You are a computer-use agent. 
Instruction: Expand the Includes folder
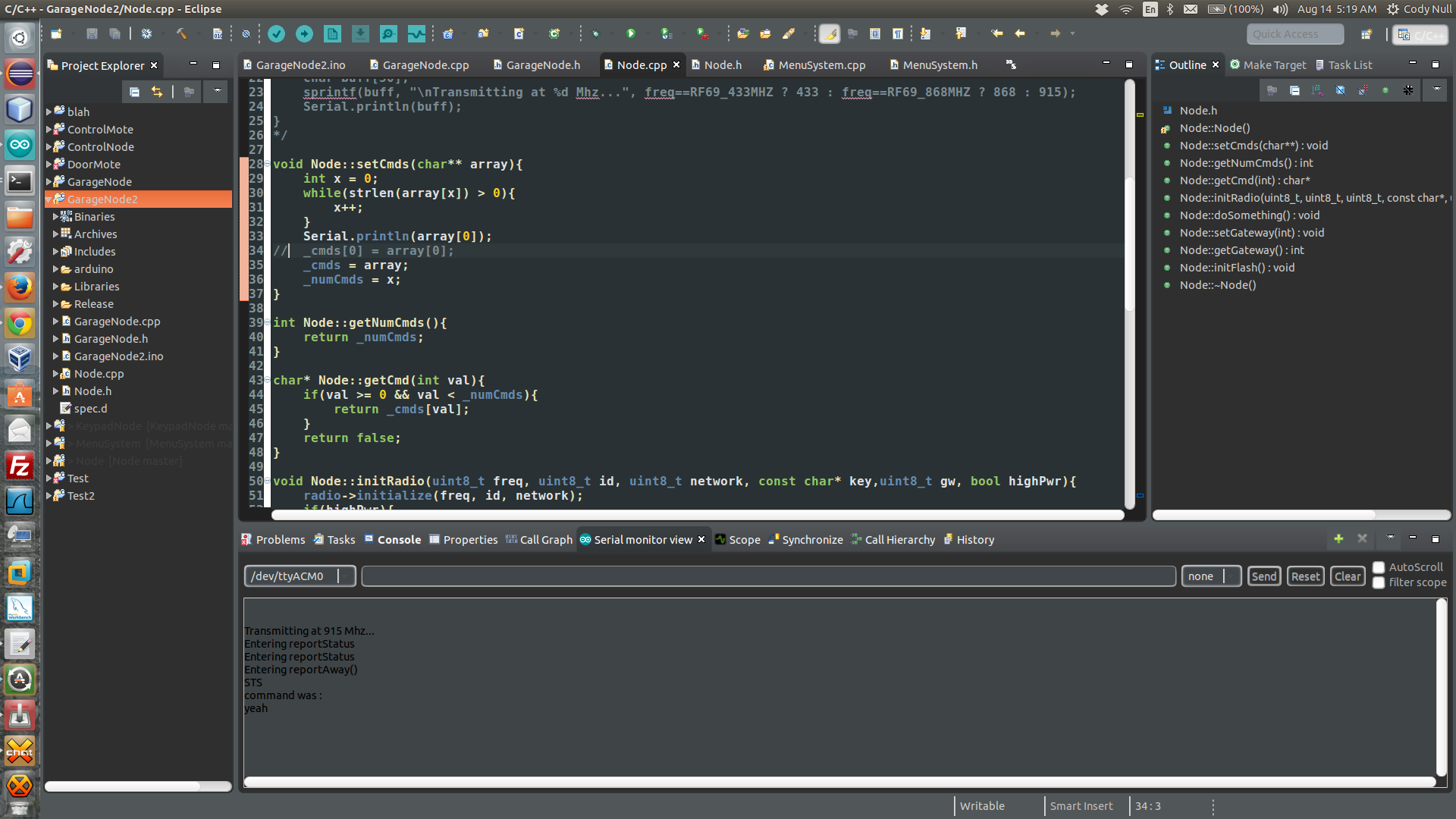click(x=56, y=252)
